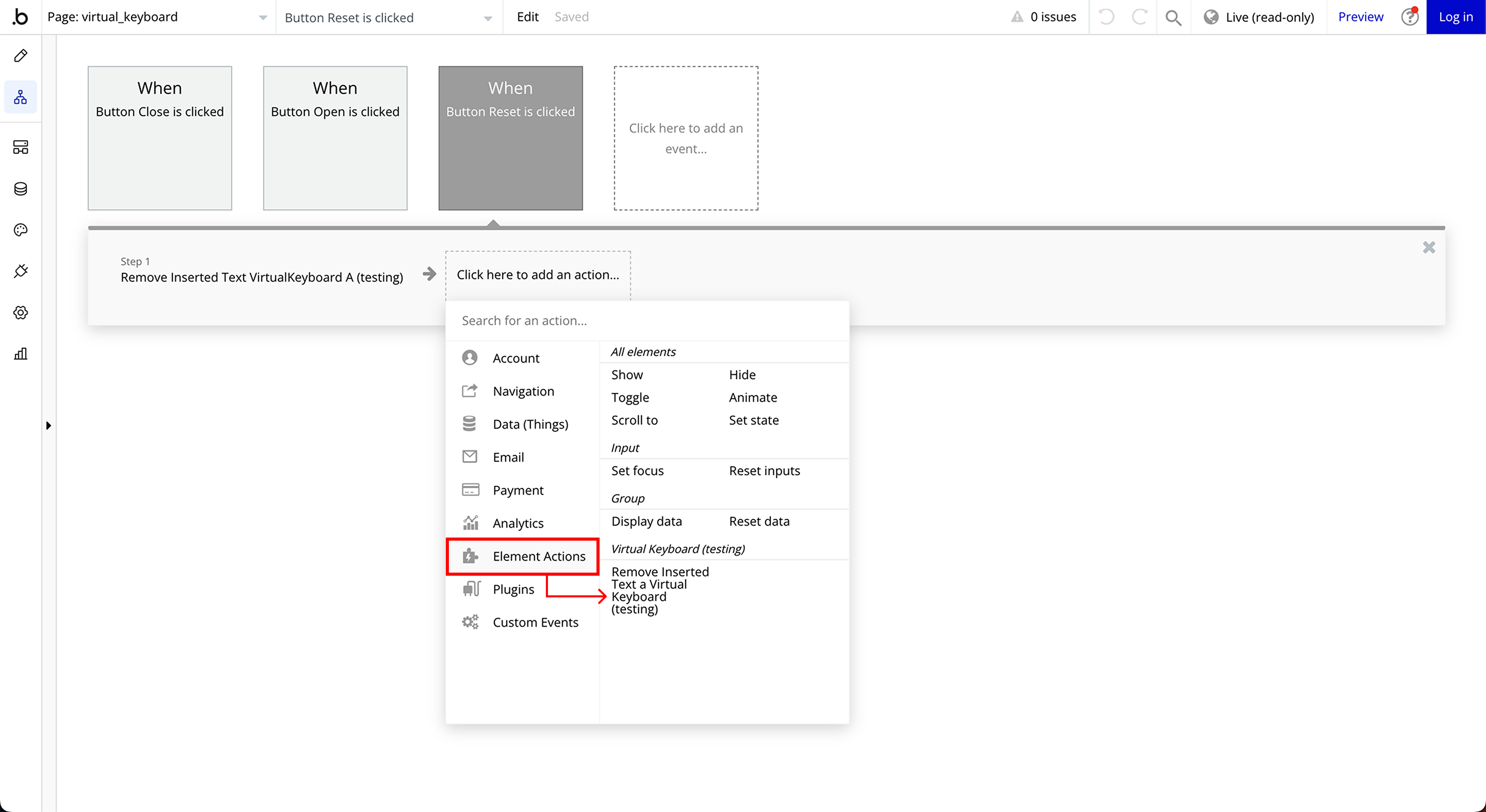Pick the Reset inputs action

pos(764,470)
